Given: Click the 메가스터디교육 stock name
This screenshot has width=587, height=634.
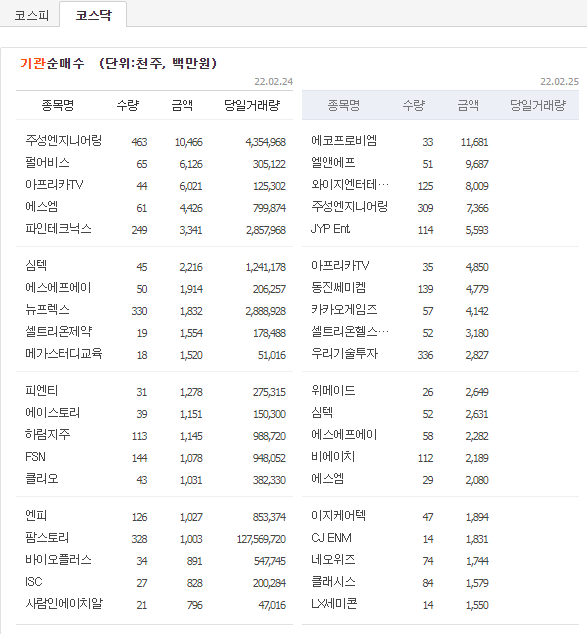Looking at the screenshot, I should [x=63, y=353].
